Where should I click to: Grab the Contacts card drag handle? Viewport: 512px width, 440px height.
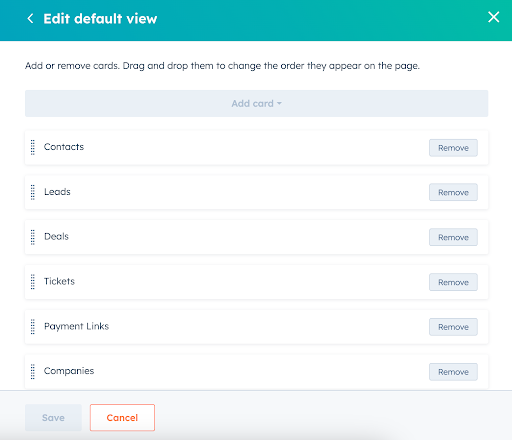tap(33, 147)
